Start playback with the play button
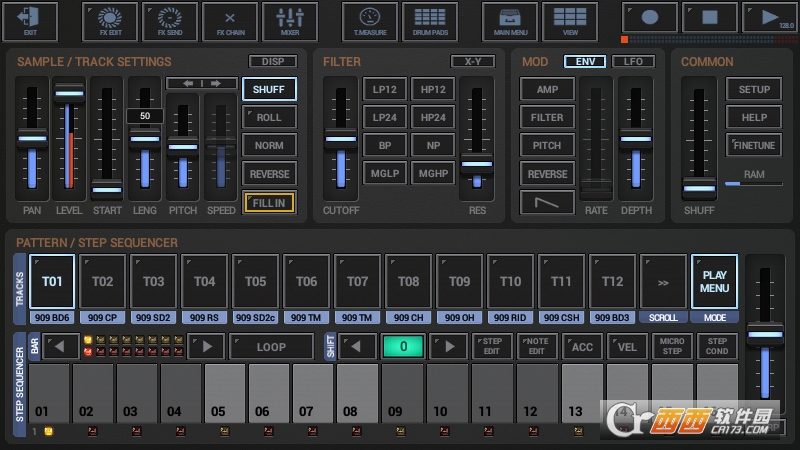Screen dimensions: 800x450 pos(770,18)
